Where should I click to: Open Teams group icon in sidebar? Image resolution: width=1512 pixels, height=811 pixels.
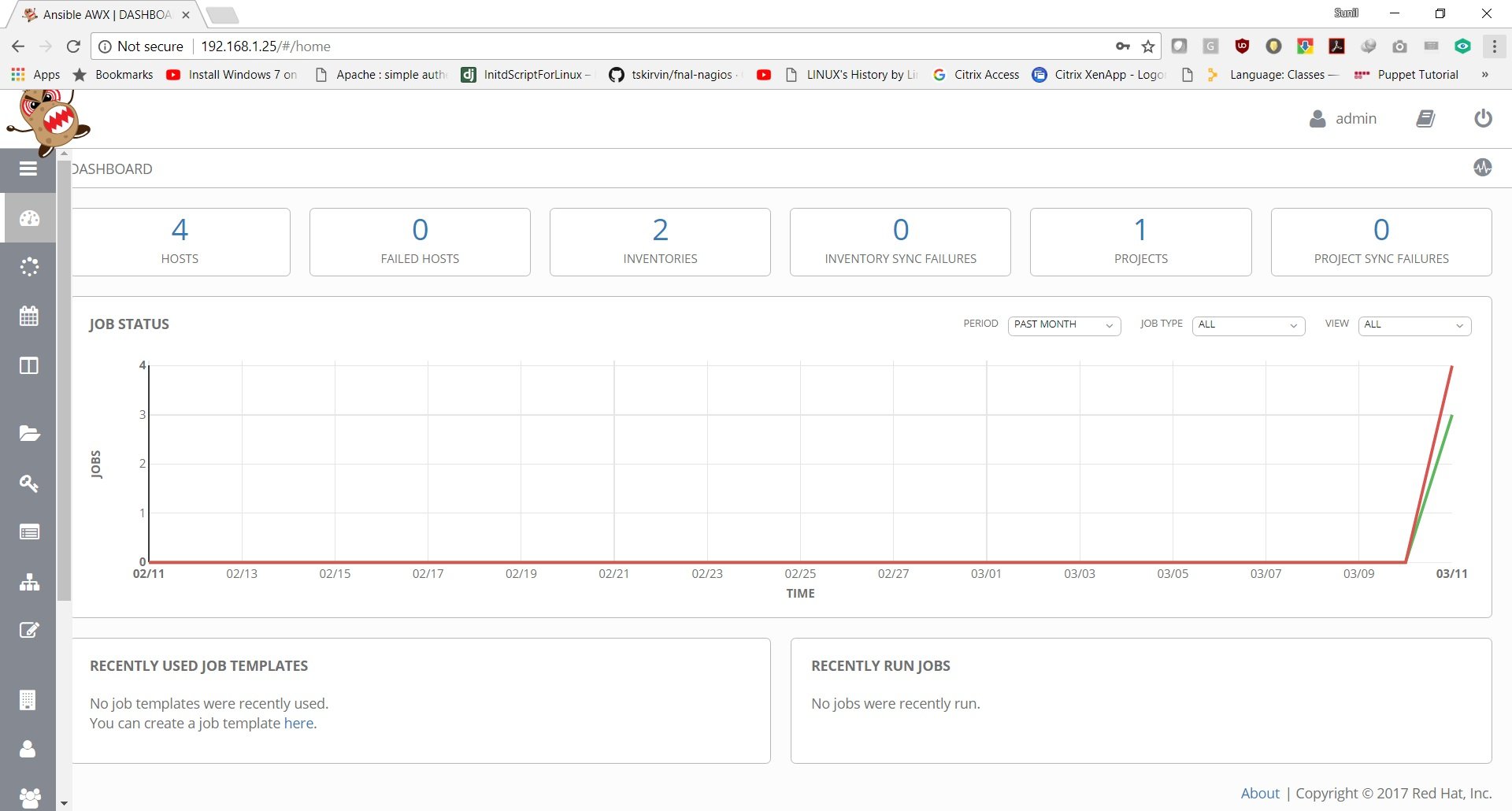click(x=29, y=798)
